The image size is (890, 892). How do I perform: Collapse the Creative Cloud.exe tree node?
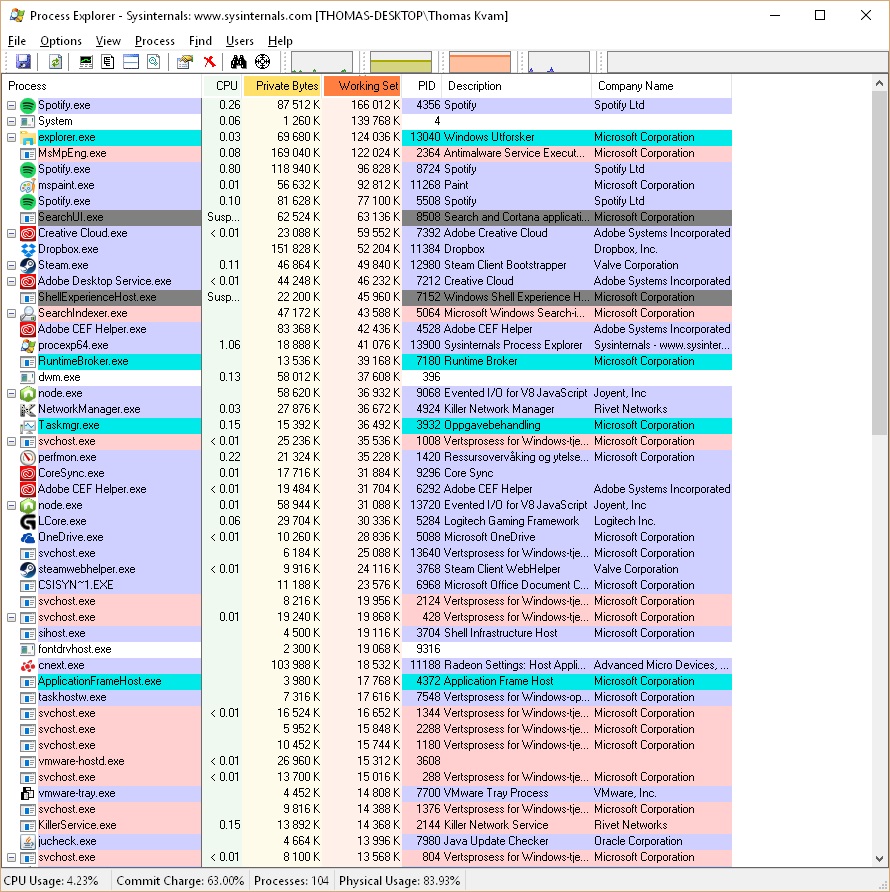point(11,233)
